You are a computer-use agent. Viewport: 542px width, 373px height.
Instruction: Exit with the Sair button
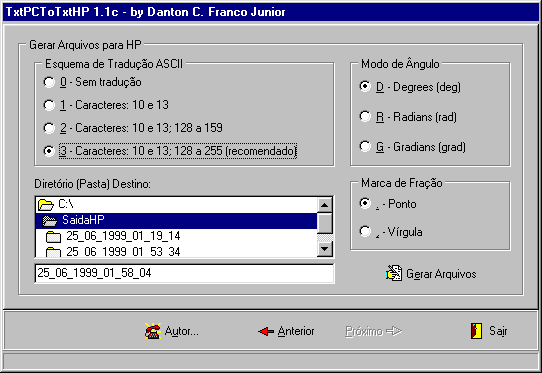489,331
